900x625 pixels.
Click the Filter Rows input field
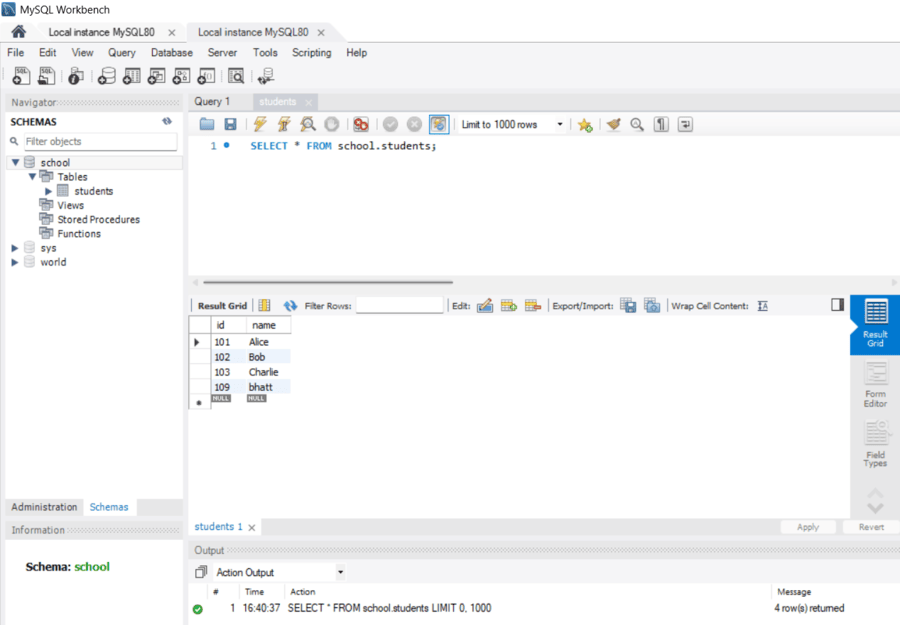click(x=399, y=305)
